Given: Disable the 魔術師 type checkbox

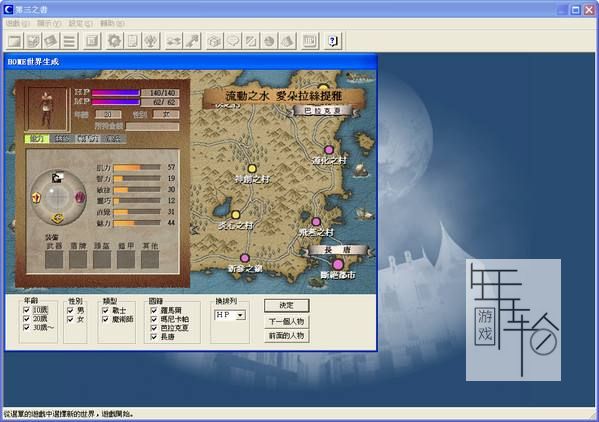Looking at the screenshot, I should (105, 319).
